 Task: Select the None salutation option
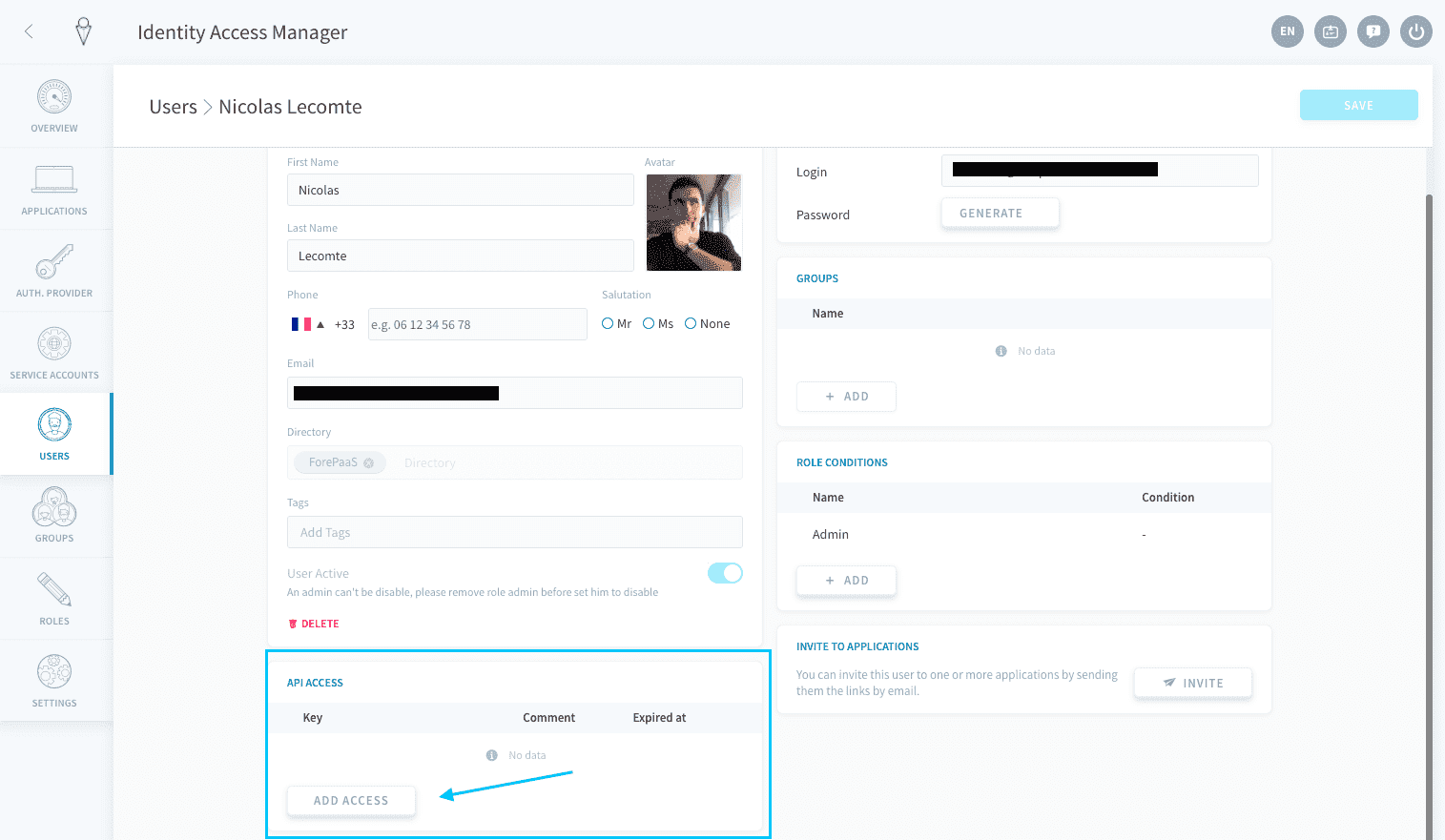pyautogui.click(x=691, y=323)
